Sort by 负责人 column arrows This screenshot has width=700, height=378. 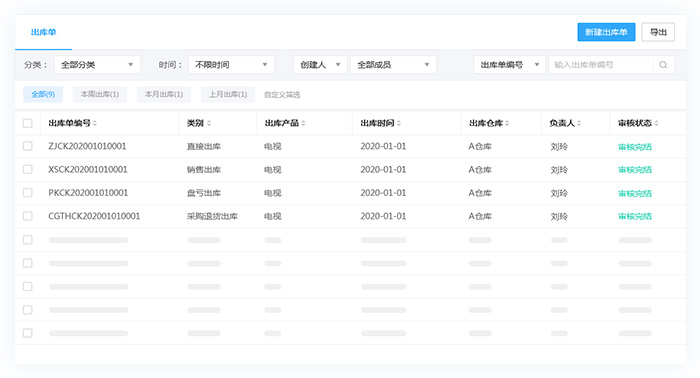[x=579, y=123]
